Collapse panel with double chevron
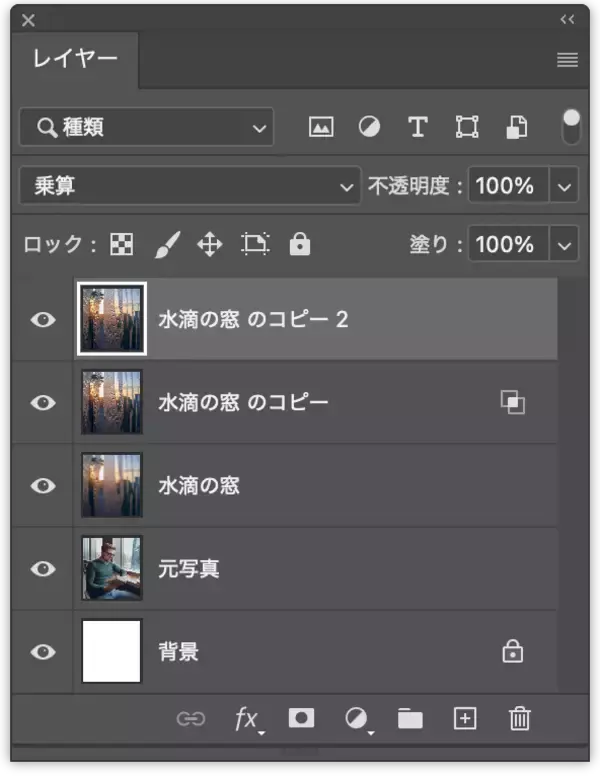600x776 pixels. 567,20
